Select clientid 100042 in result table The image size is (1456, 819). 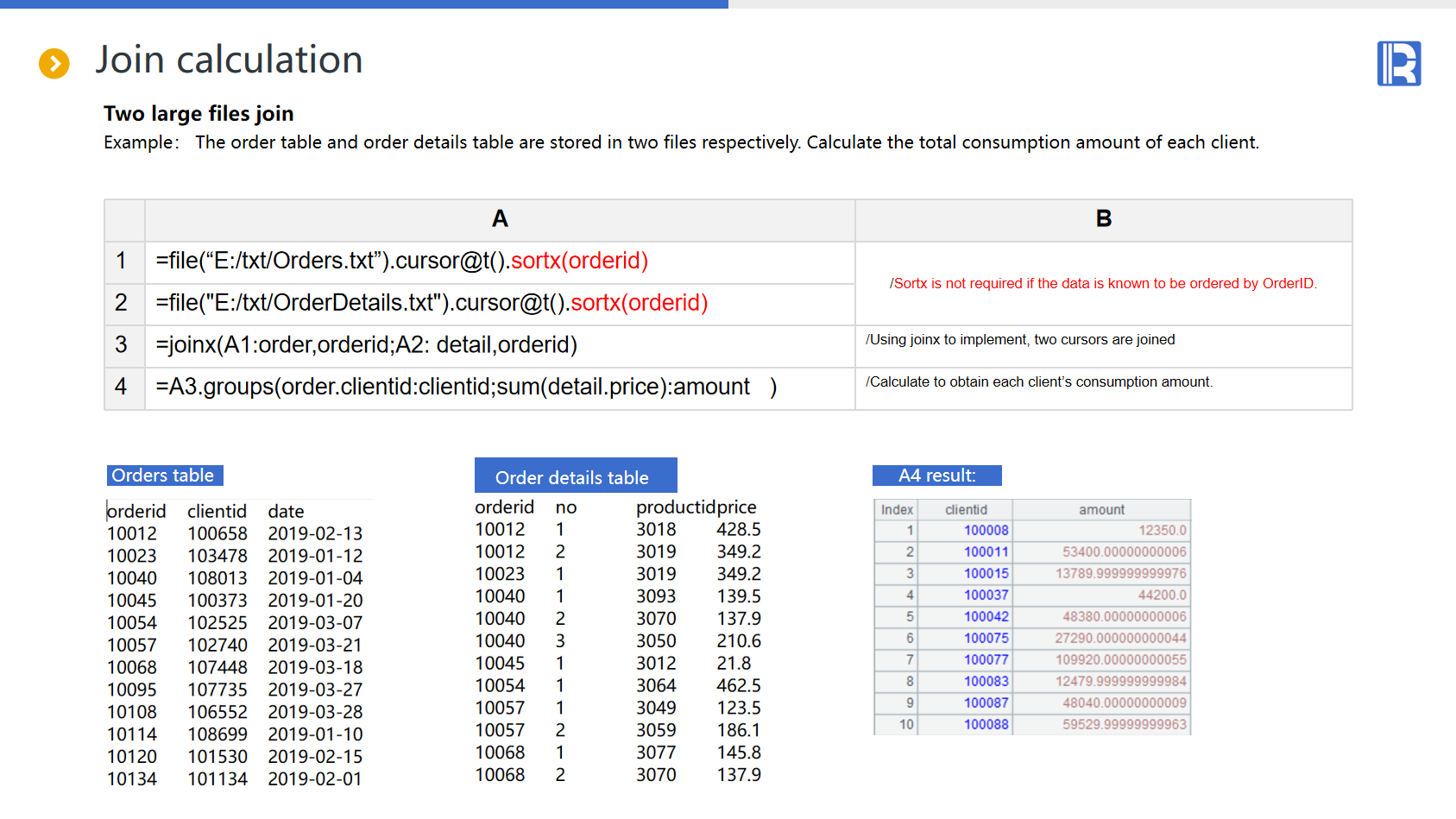click(986, 617)
